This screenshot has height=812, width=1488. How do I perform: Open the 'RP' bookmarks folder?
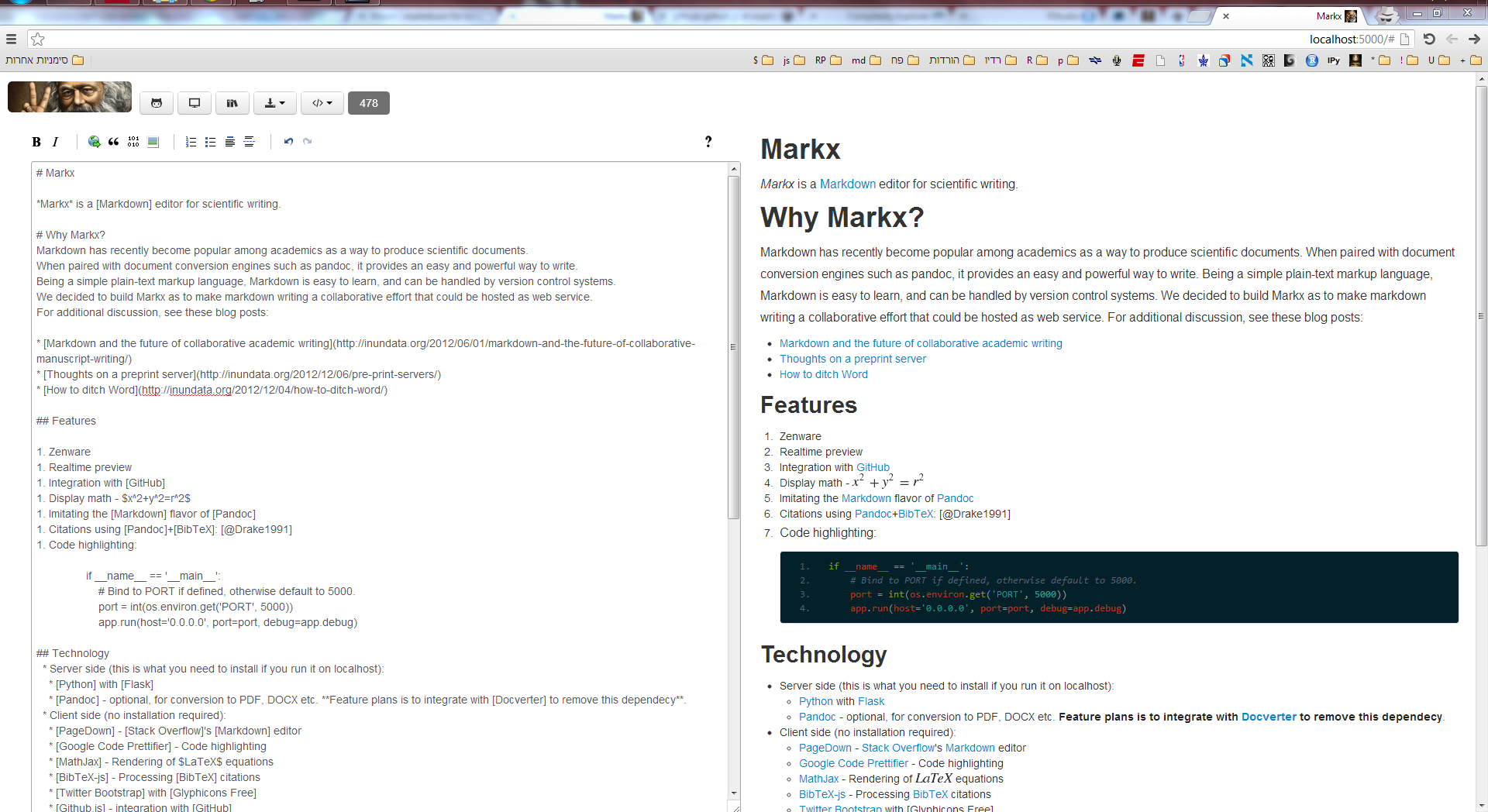[828, 60]
